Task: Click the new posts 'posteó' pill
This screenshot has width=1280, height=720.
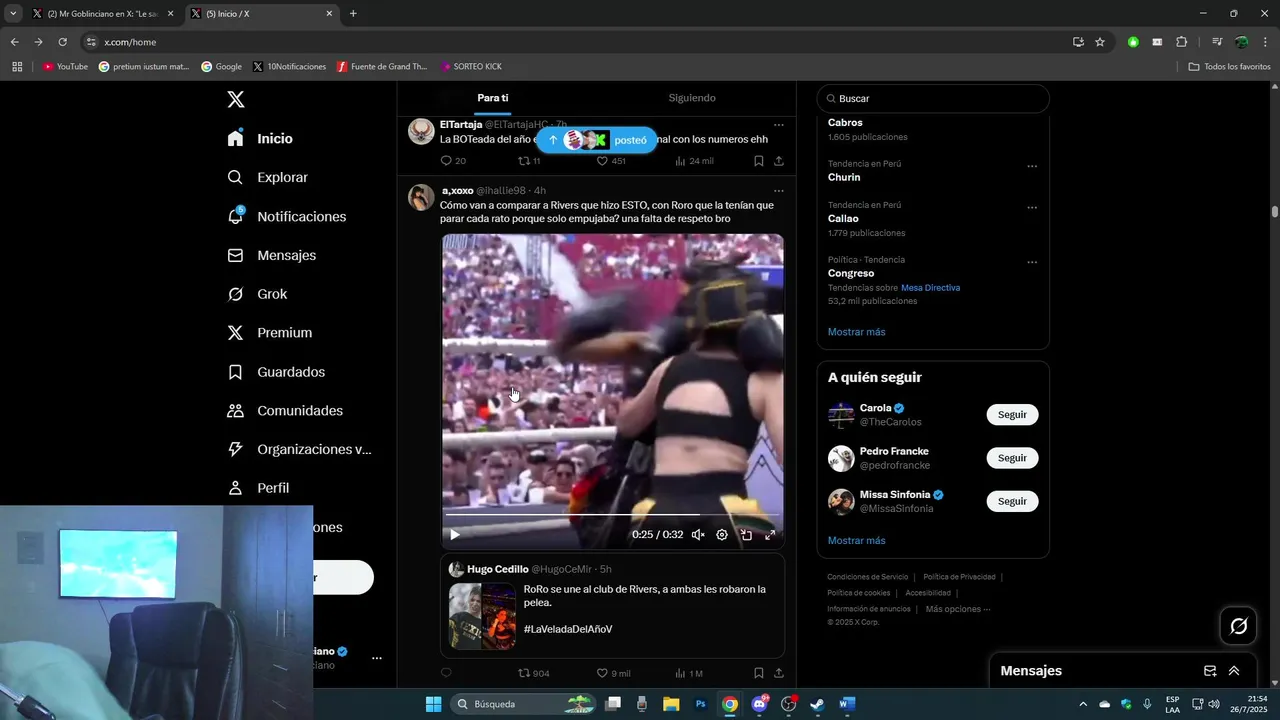Action: [596, 140]
